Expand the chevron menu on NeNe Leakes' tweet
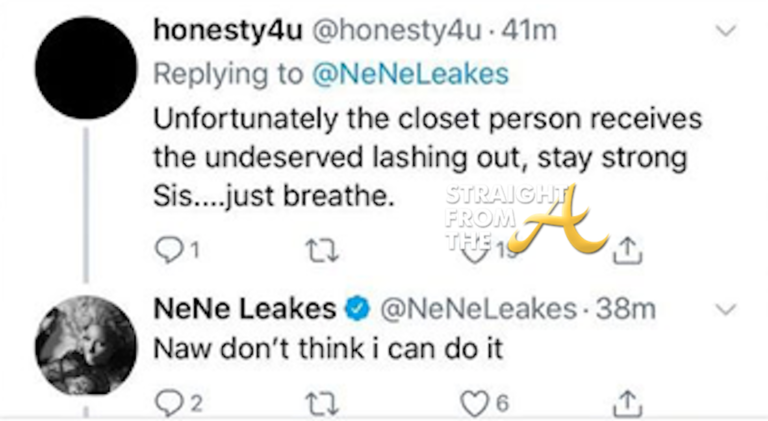 coord(728,311)
